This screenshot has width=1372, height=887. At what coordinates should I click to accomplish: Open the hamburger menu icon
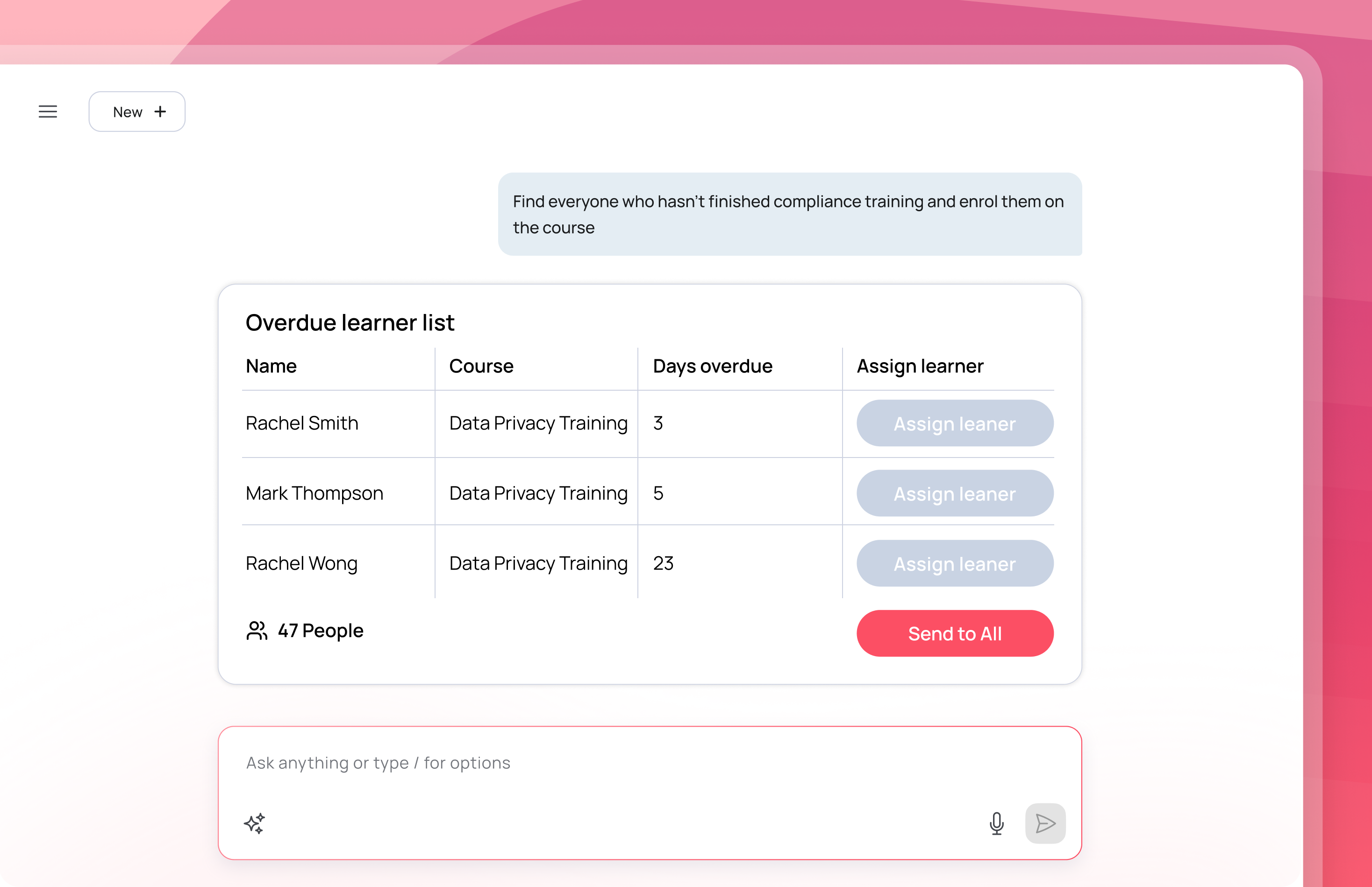coord(48,112)
